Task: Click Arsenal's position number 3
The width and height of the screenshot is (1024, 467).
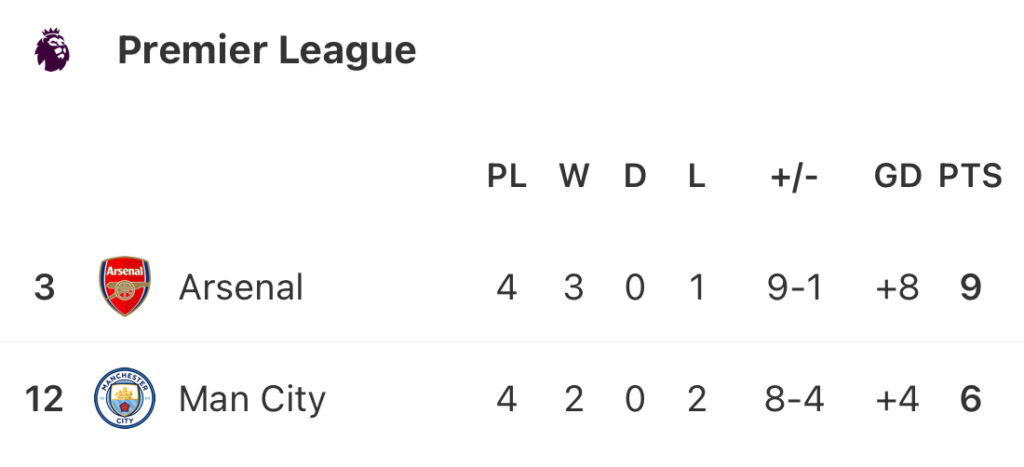Action: (44, 288)
